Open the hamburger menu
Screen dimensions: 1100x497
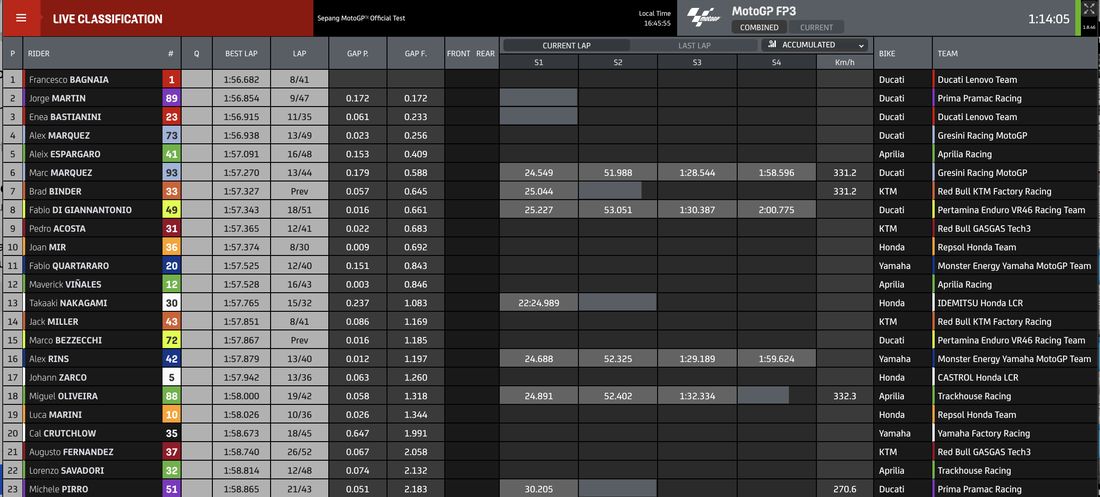(21, 18)
